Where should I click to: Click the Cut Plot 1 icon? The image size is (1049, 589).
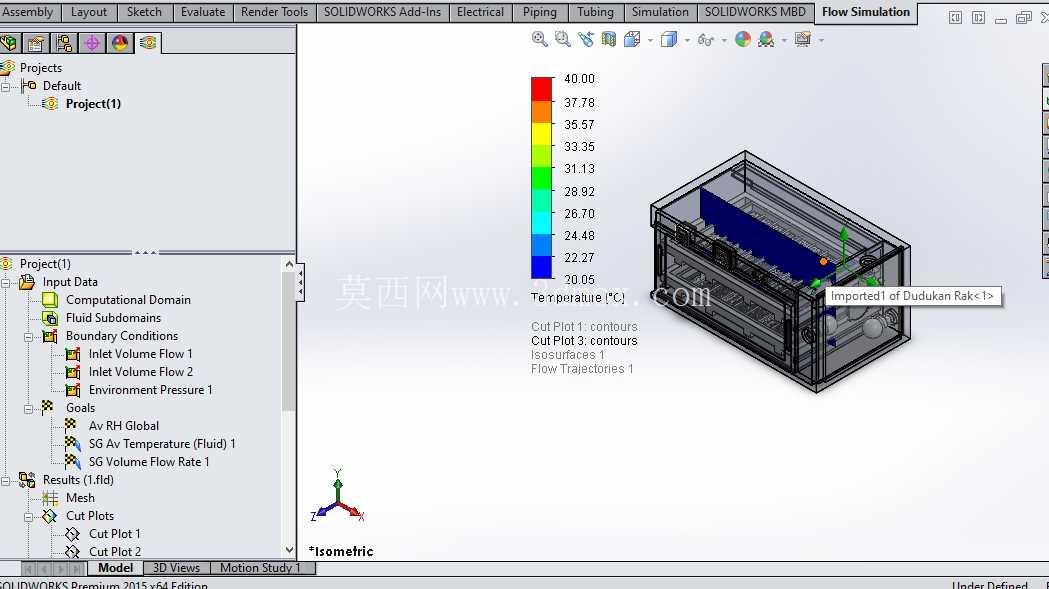[73, 534]
